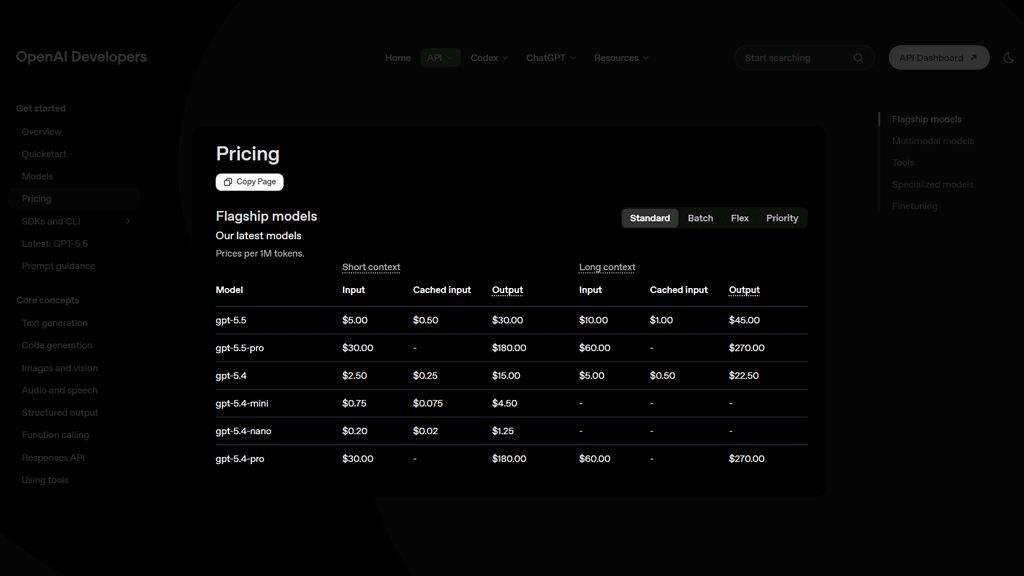Switch to Flex pricing tab
The image size is (1024, 576).
pos(739,218)
